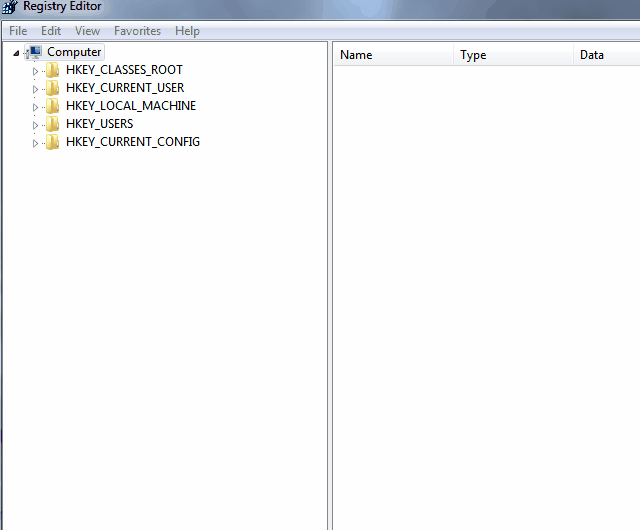Select the HKEY_LOCAL_MACHINE label
The height and width of the screenshot is (530, 640).
[x=131, y=106]
